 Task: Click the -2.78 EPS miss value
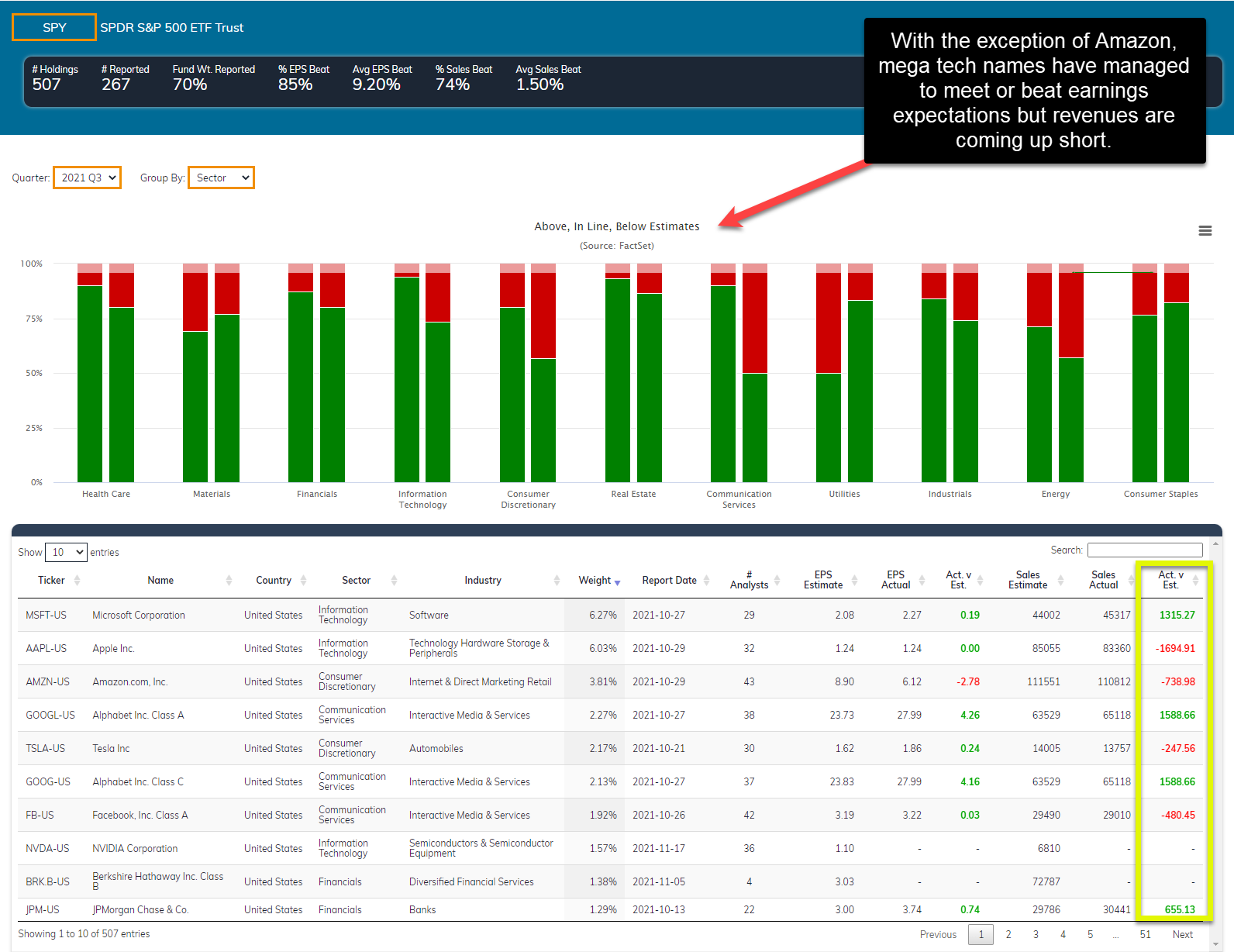pos(967,681)
